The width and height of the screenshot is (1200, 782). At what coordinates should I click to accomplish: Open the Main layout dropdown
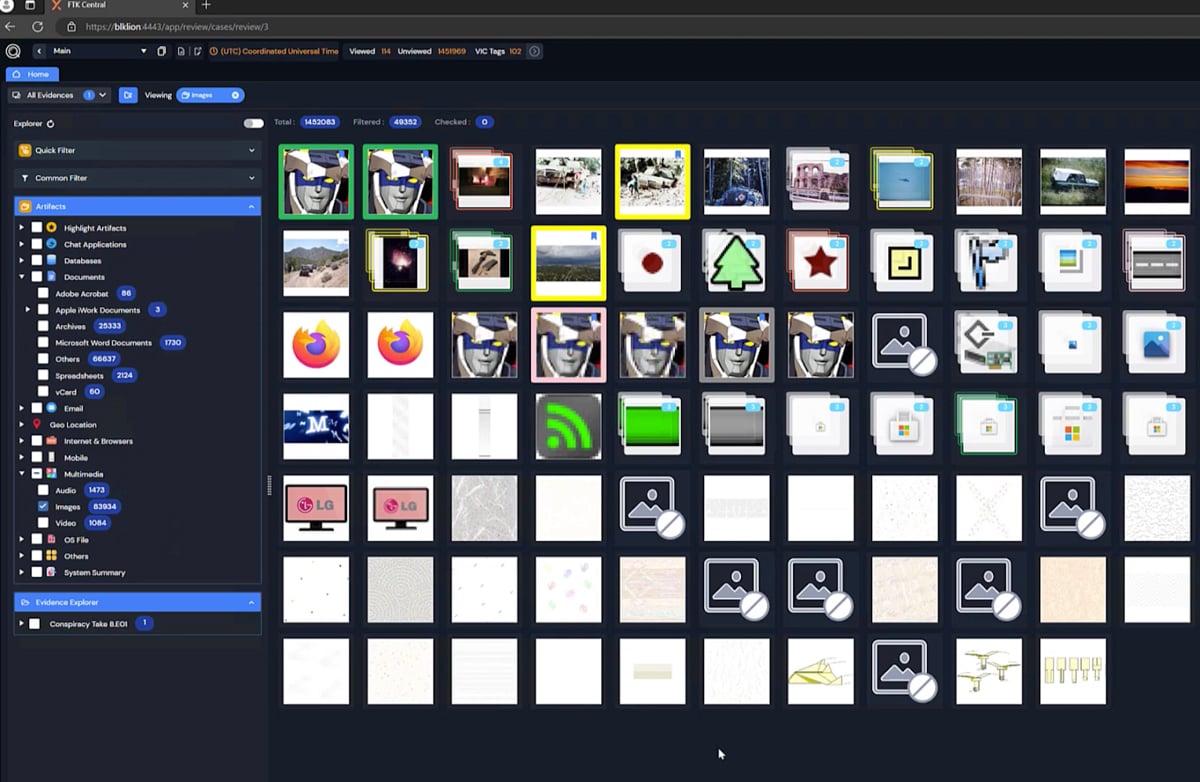coord(143,51)
